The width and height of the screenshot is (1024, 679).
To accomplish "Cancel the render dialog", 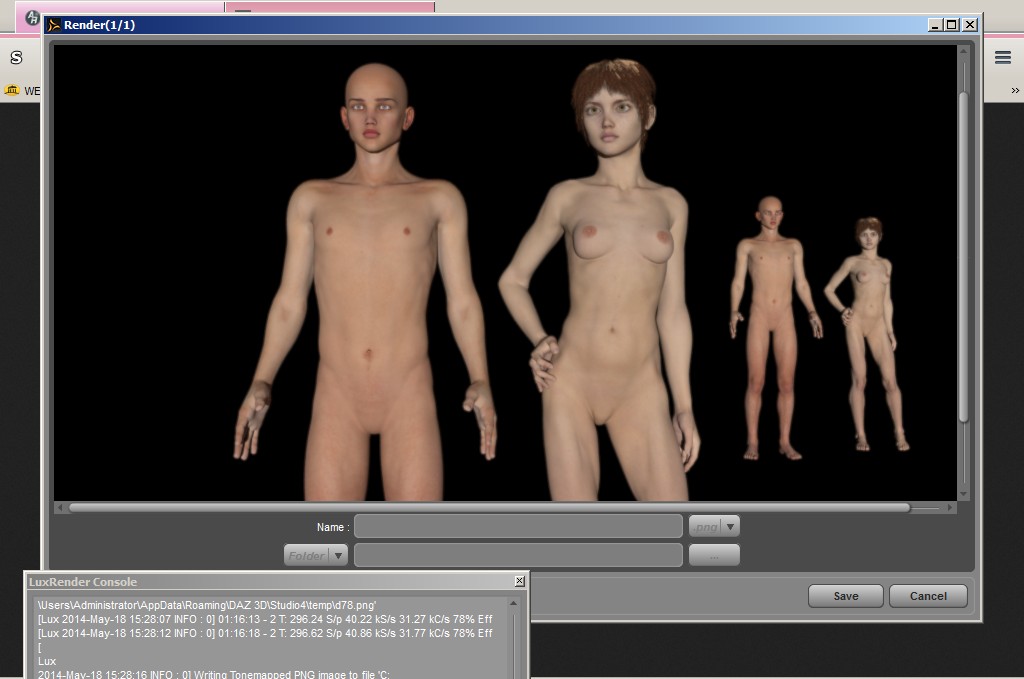I will (x=928, y=595).
